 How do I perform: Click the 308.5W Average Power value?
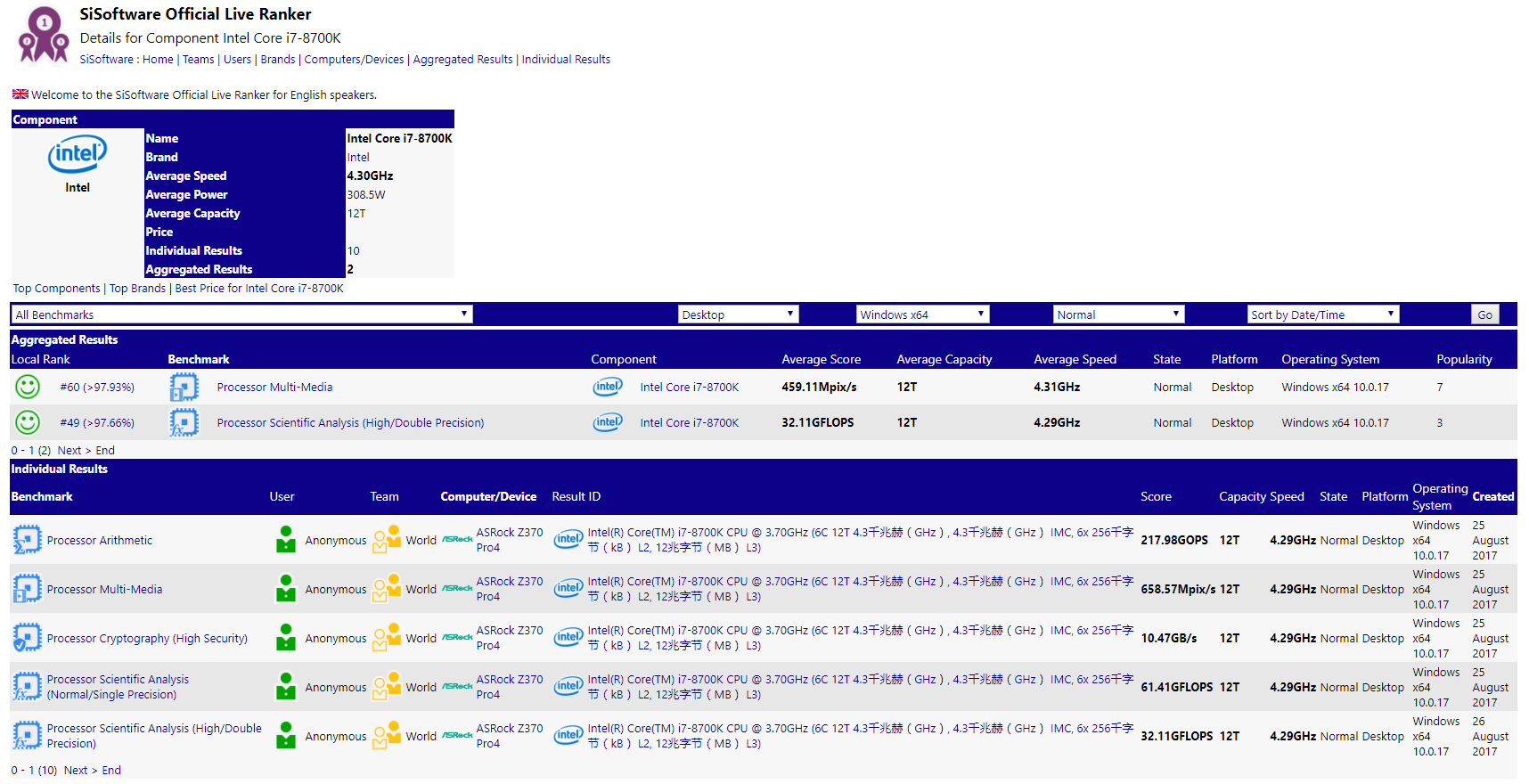point(366,195)
